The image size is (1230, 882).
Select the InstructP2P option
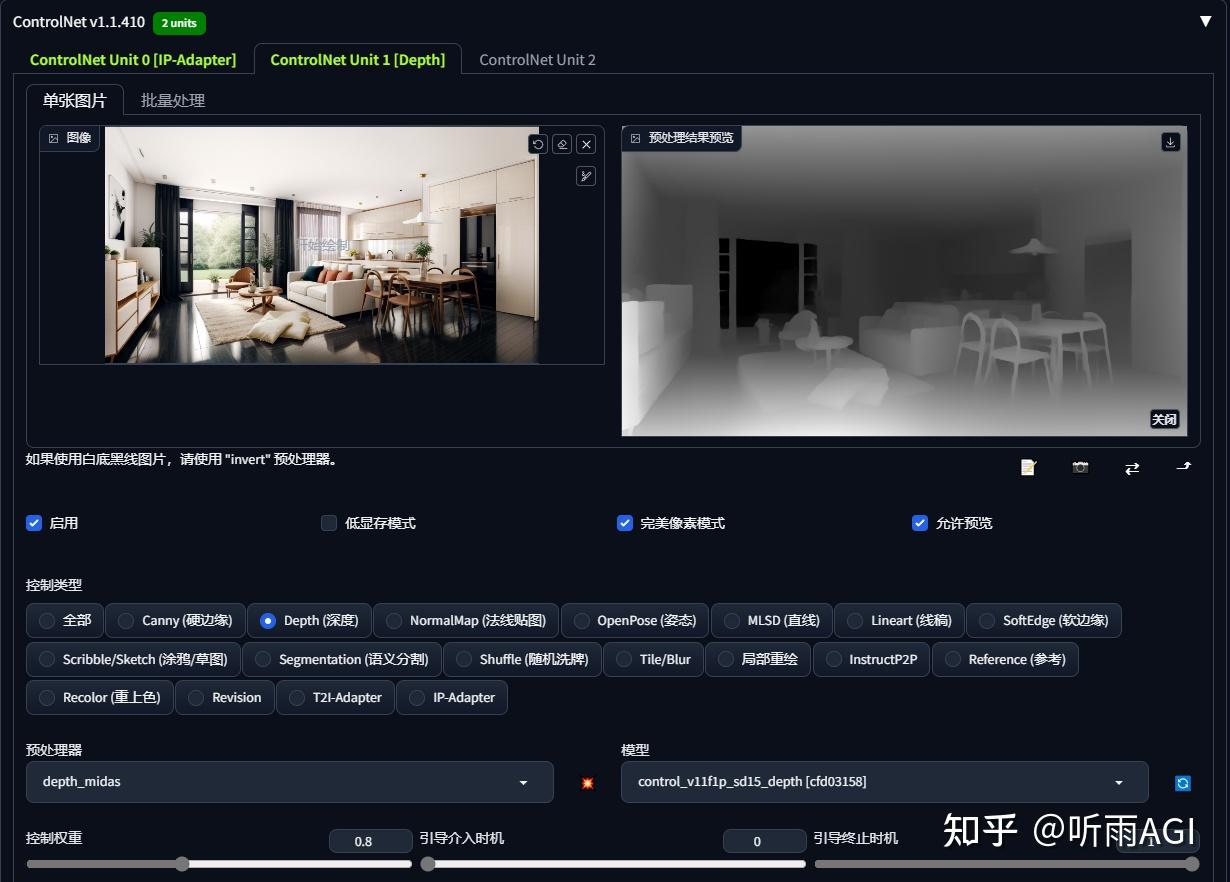tap(872, 659)
